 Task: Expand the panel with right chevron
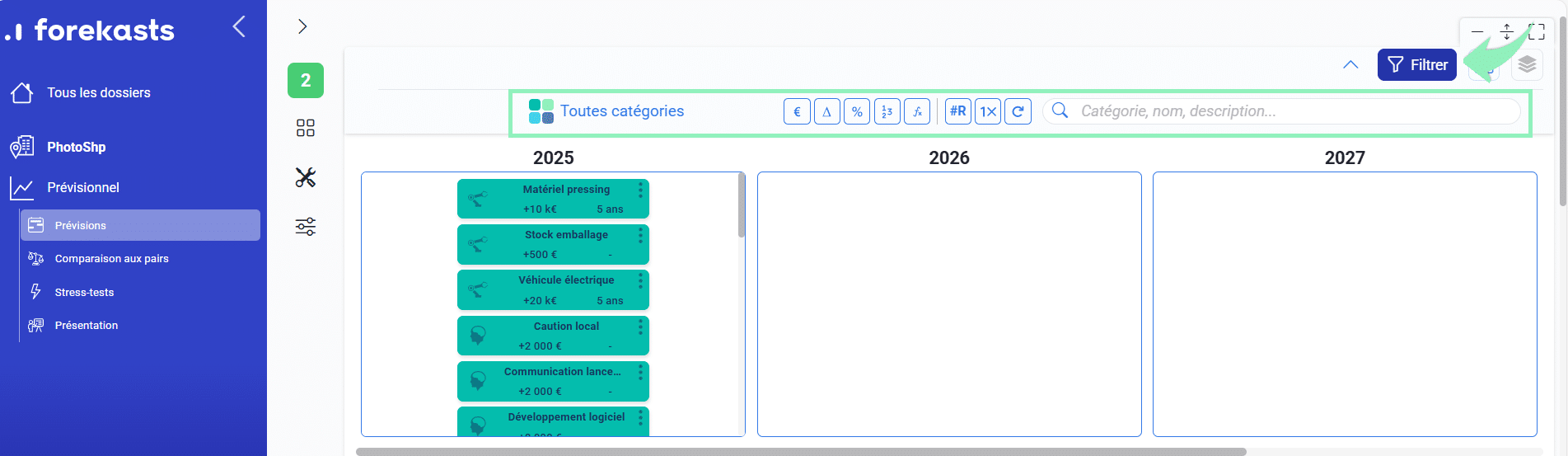click(x=302, y=26)
